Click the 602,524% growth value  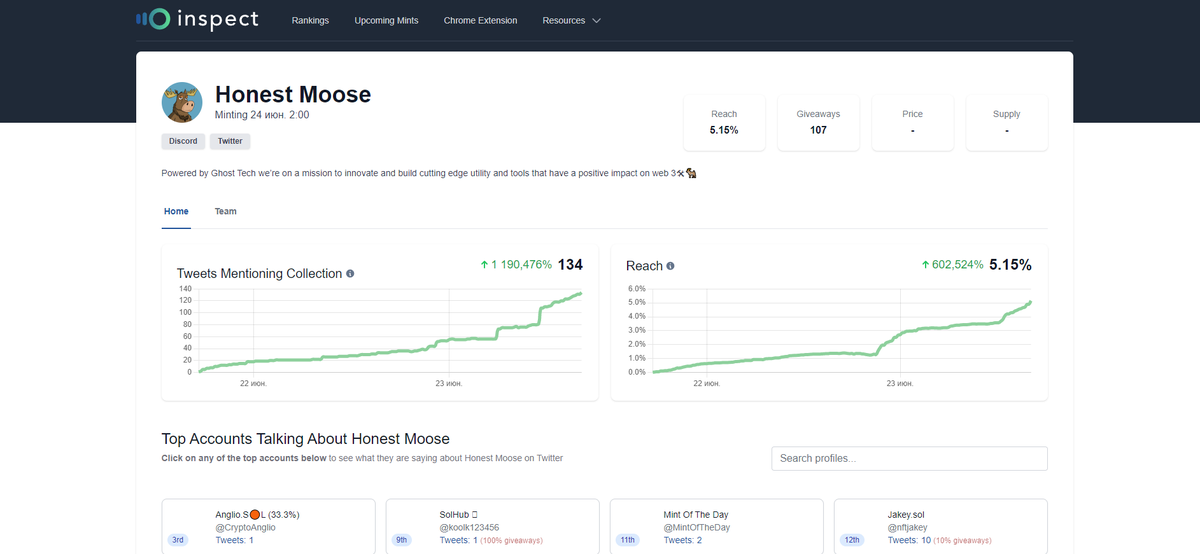[x=952, y=265]
